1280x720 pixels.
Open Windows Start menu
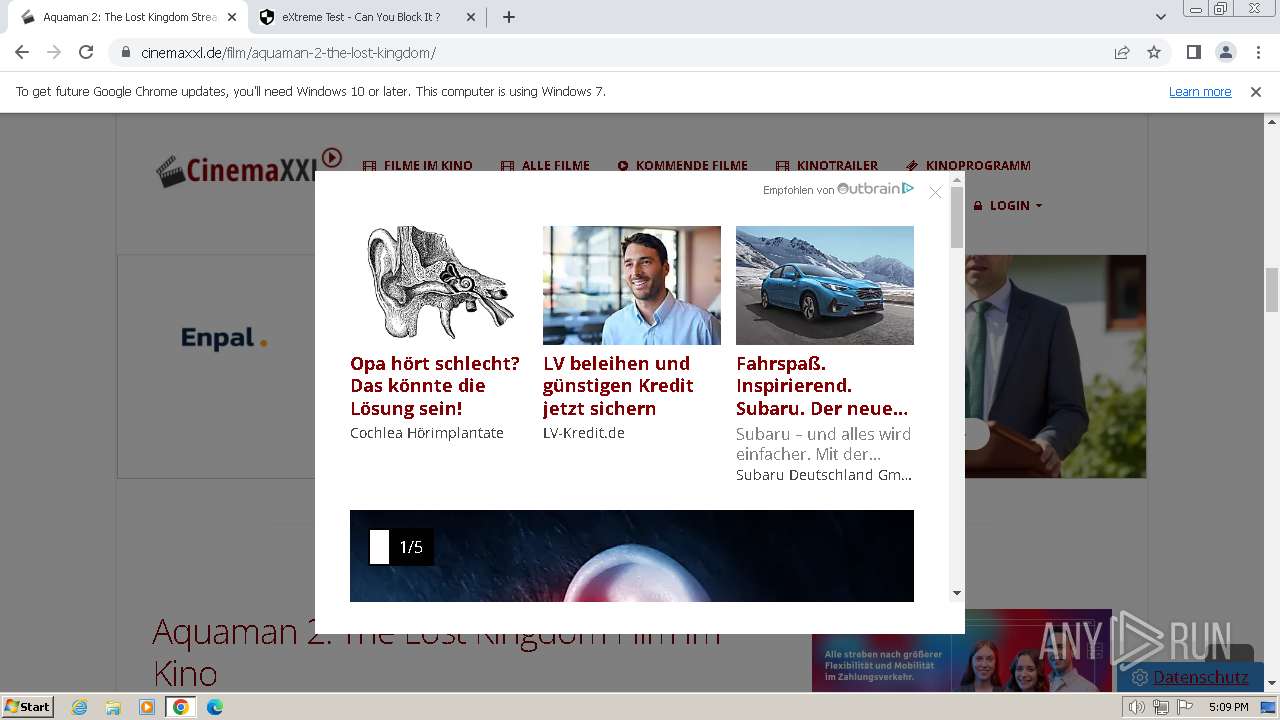tap(27, 707)
